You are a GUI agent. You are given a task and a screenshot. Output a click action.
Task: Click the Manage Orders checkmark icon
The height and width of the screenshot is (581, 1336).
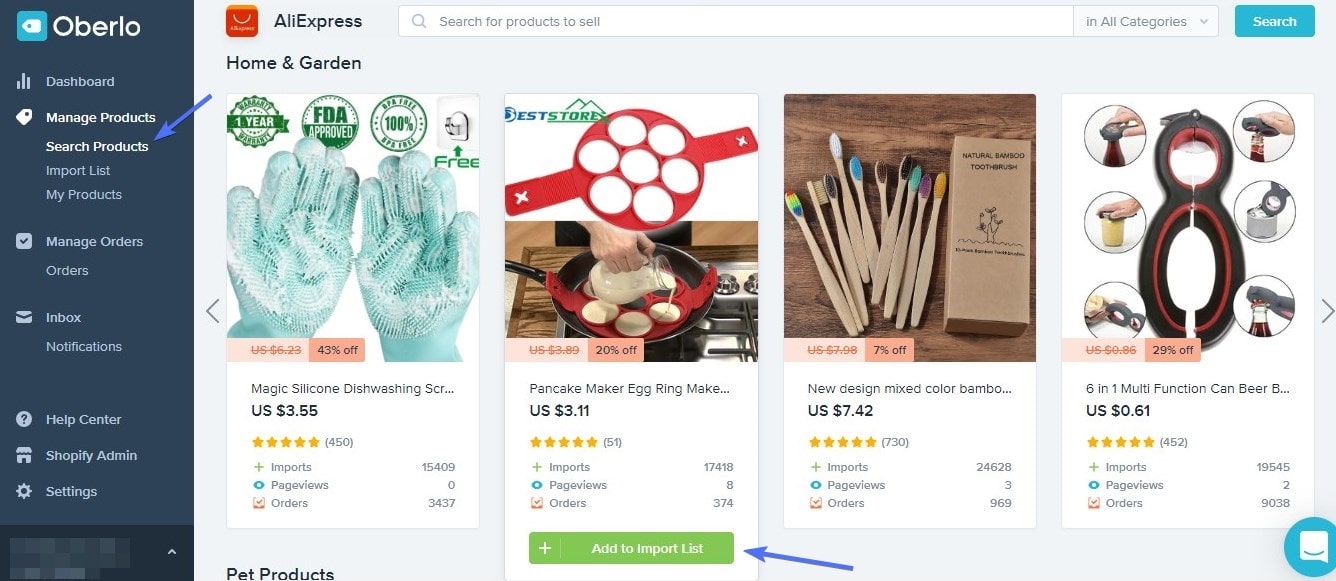24,241
